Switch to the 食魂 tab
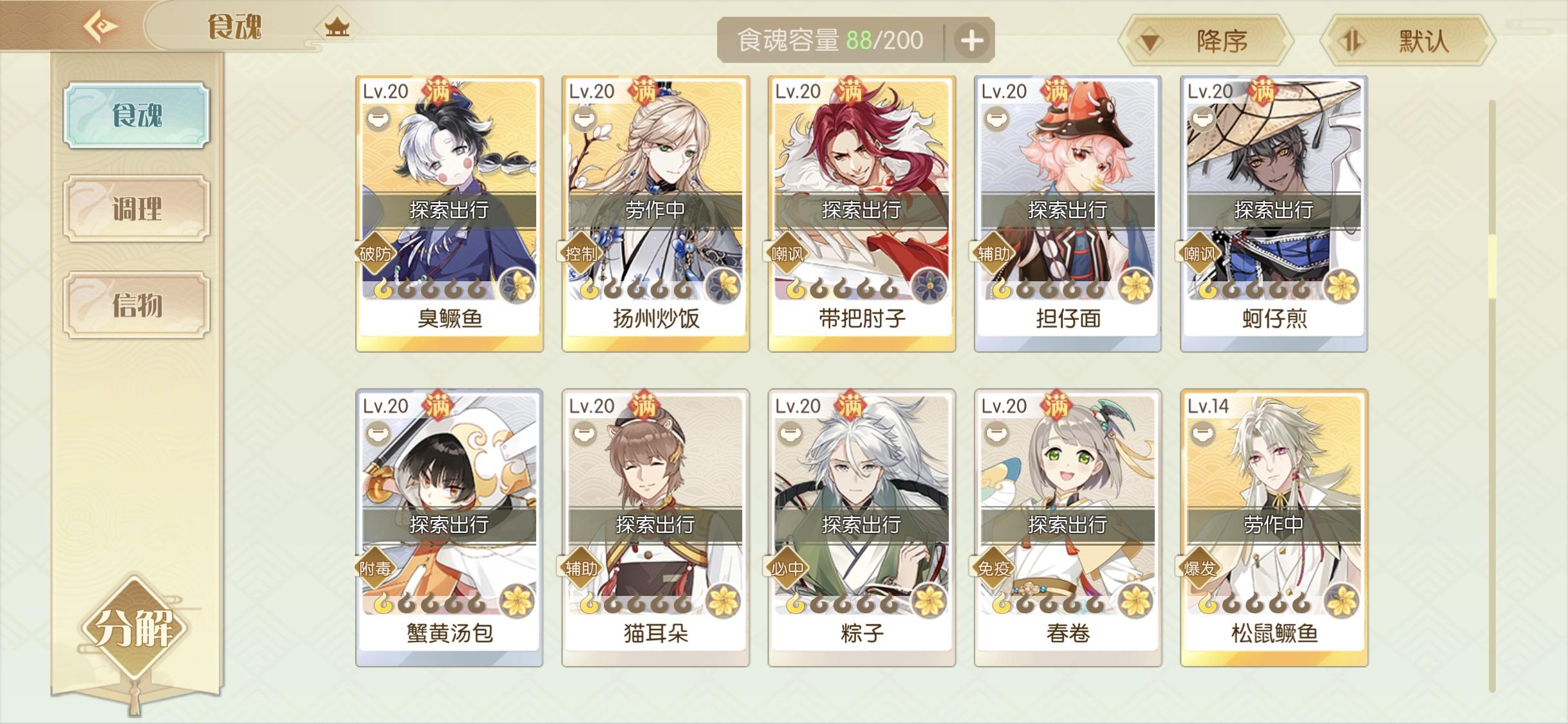The image size is (1568, 724). point(136,115)
